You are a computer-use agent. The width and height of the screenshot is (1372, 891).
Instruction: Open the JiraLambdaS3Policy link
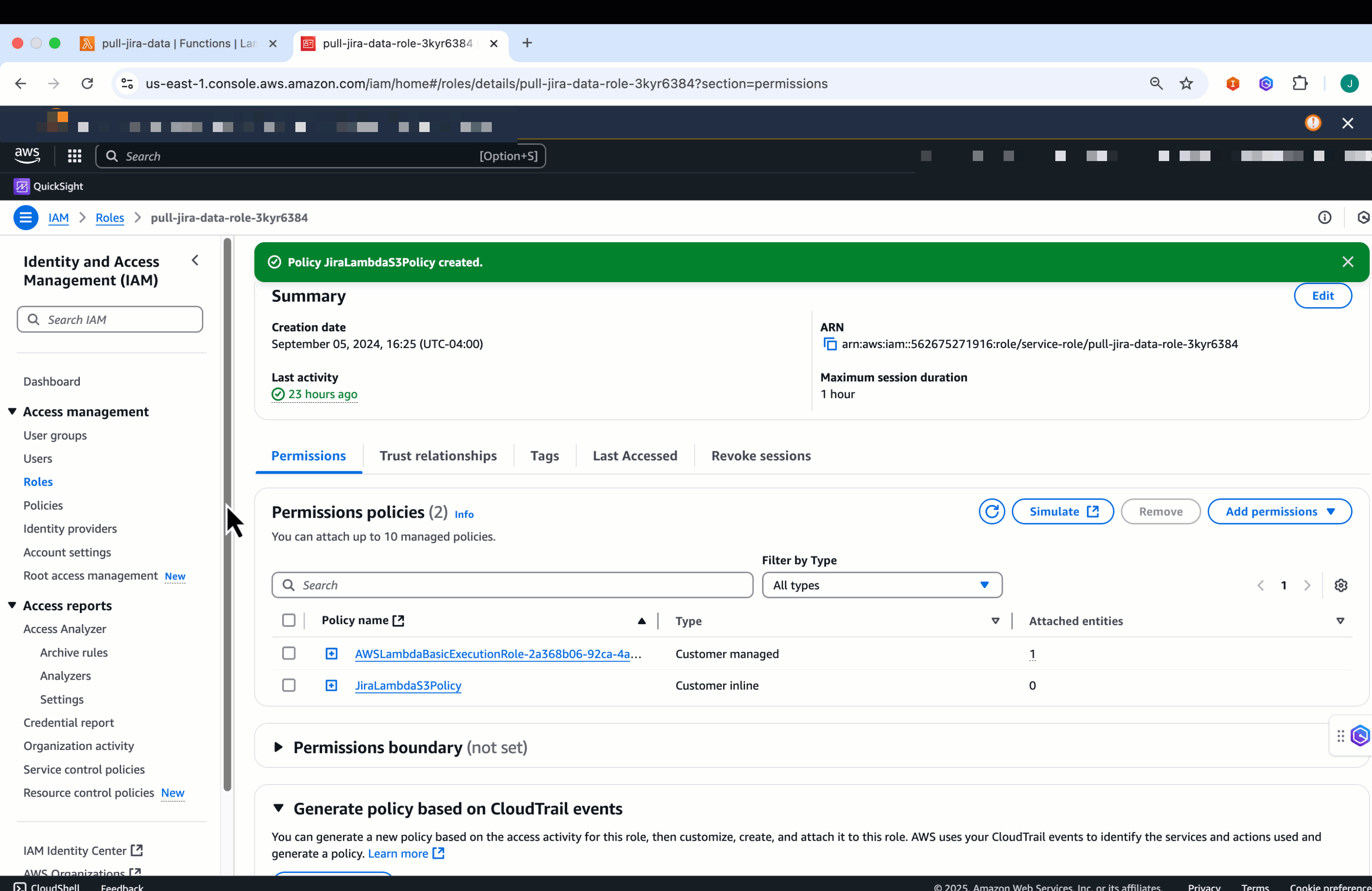coord(407,685)
